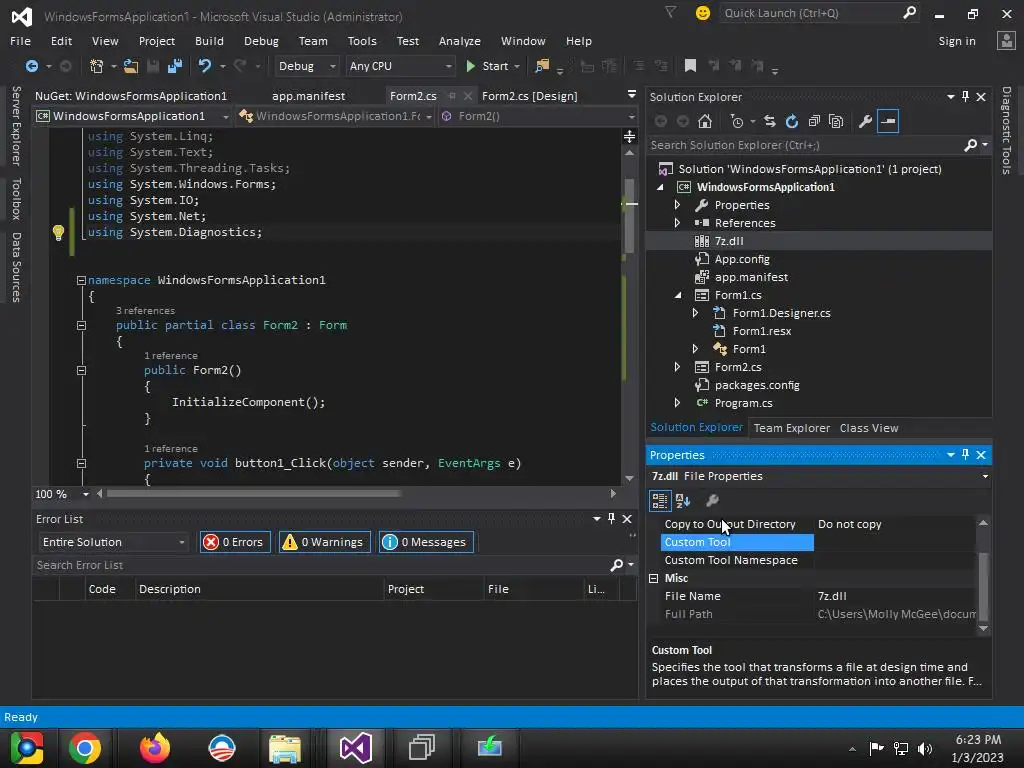The width and height of the screenshot is (1024, 768).
Task: Expand the Program.cs node
Action: coord(677,403)
